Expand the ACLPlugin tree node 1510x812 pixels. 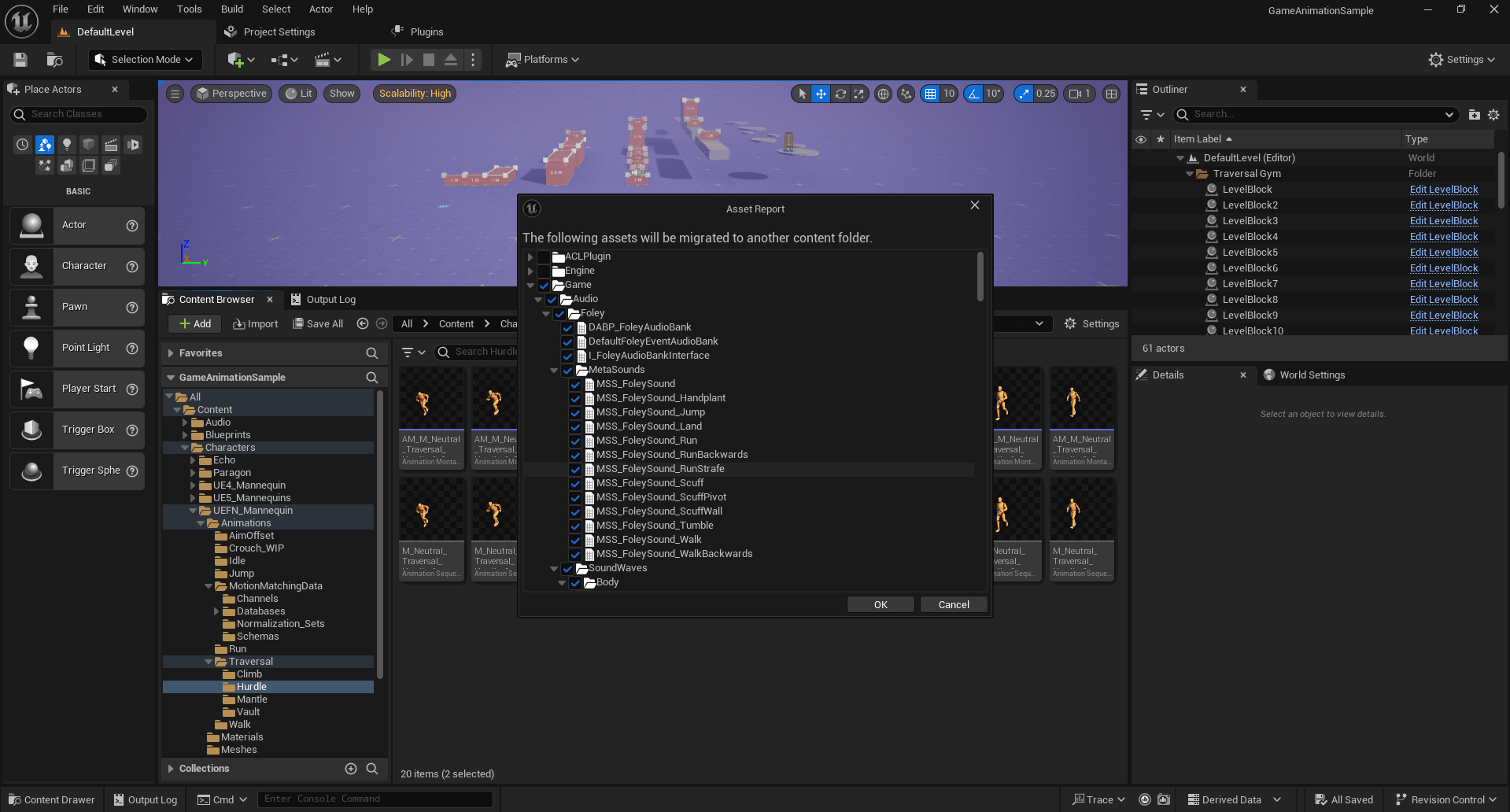pos(530,257)
